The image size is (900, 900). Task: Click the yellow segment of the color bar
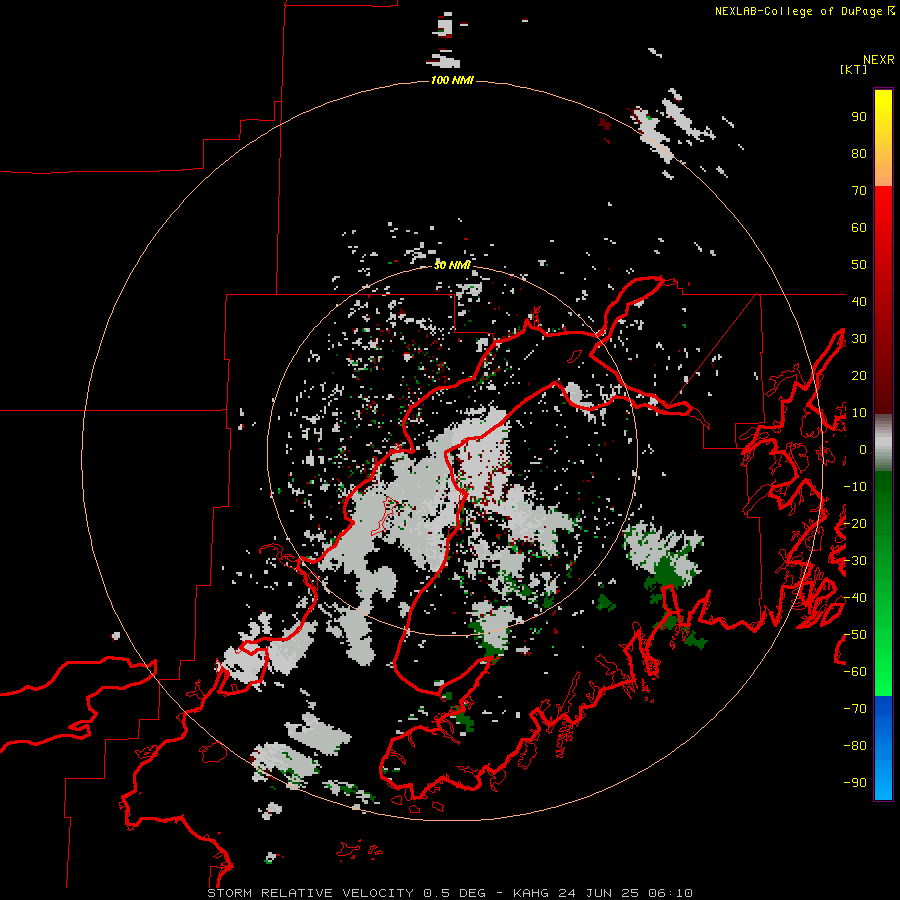(x=883, y=138)
